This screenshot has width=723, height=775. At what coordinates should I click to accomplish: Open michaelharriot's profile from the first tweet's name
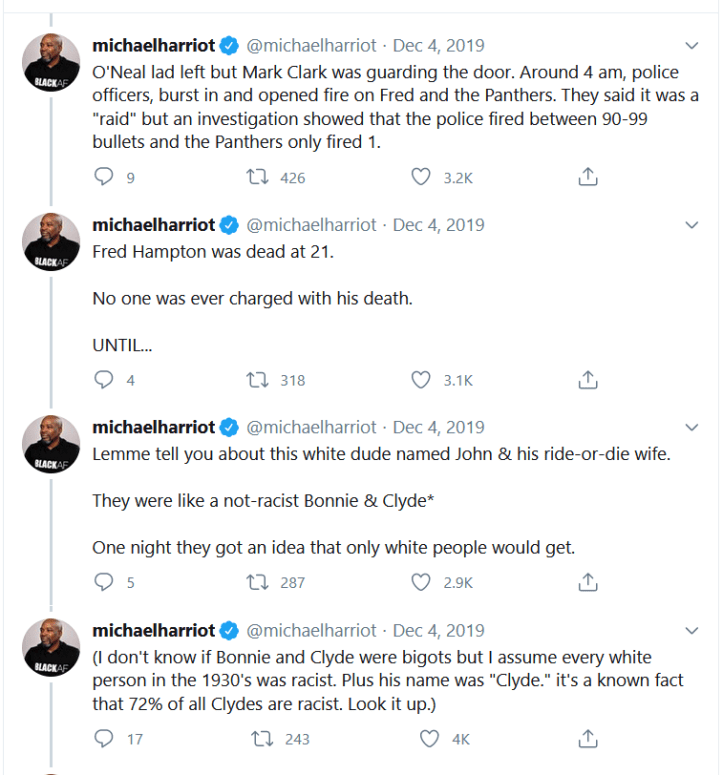(x=153, y=46)
